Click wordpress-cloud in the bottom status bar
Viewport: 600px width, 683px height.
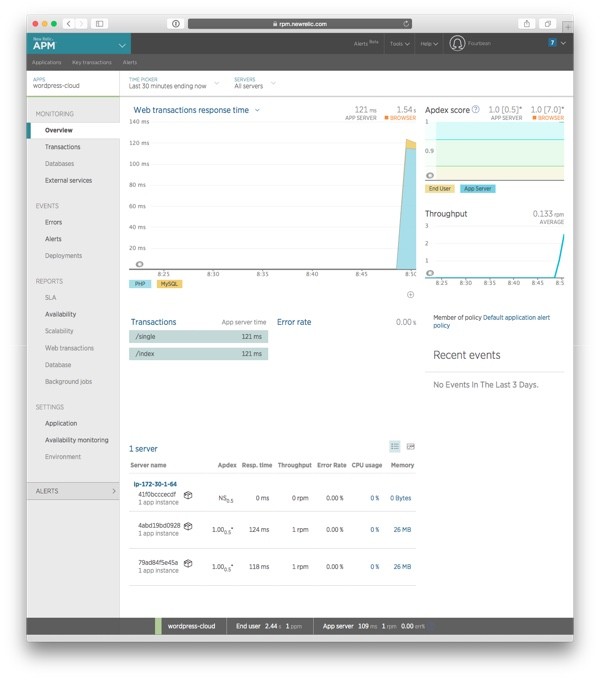tap(191, 626)
